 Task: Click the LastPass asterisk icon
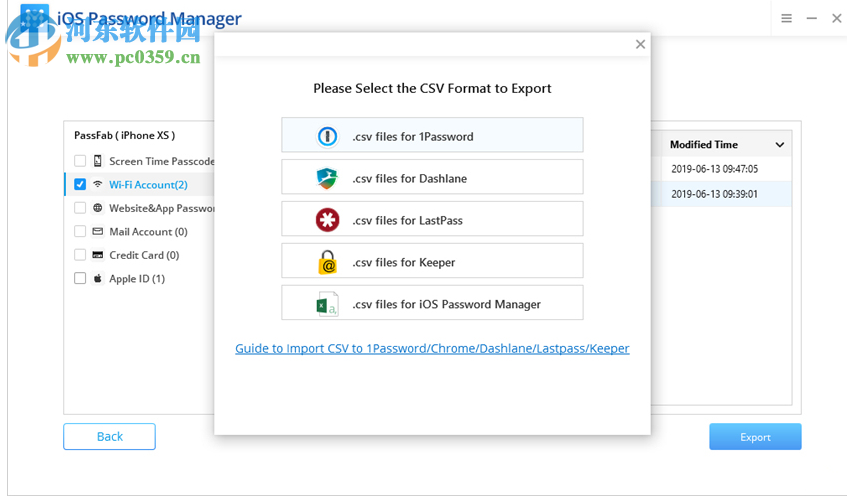pyautogui.click(x=327, y=220)
